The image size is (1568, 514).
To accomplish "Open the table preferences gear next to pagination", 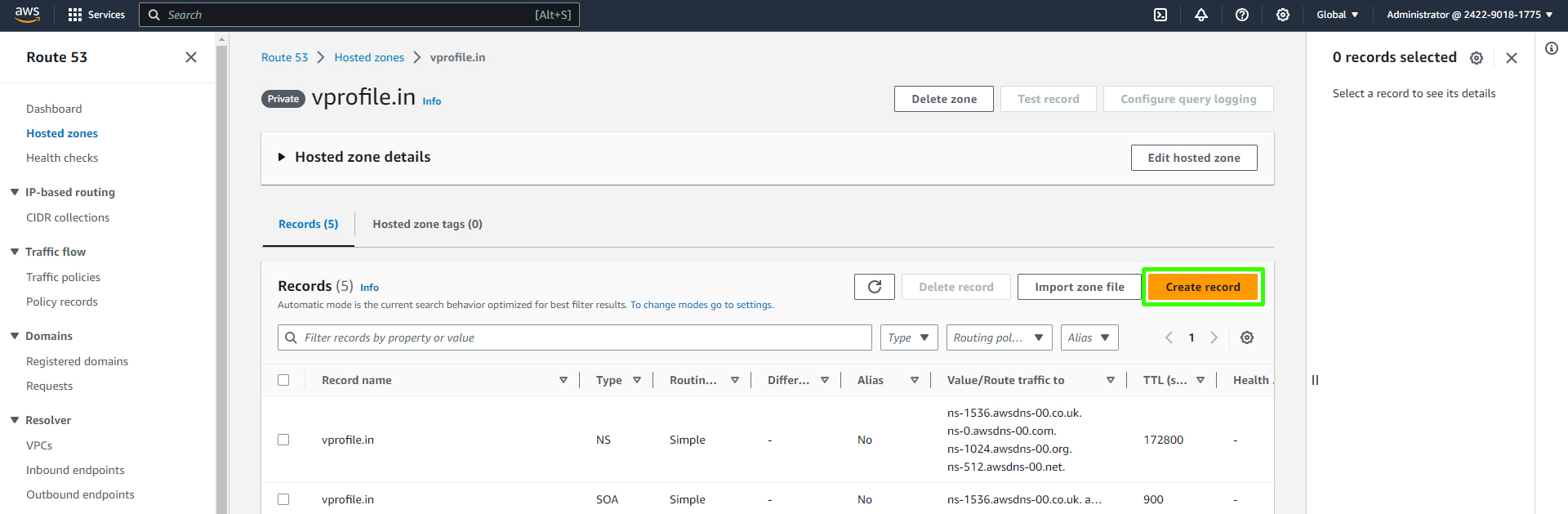I will 1247,337.
